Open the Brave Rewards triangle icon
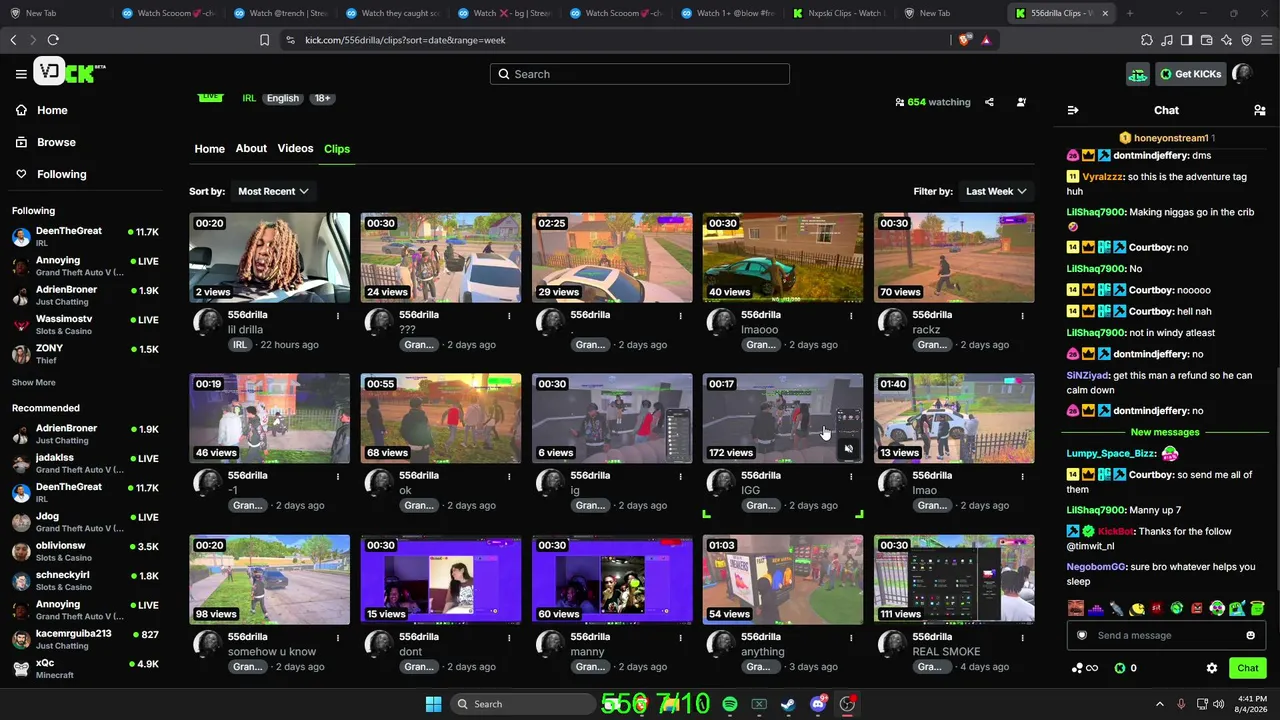The height and width of the screenshot is (720, 1280). click(986, 40)
